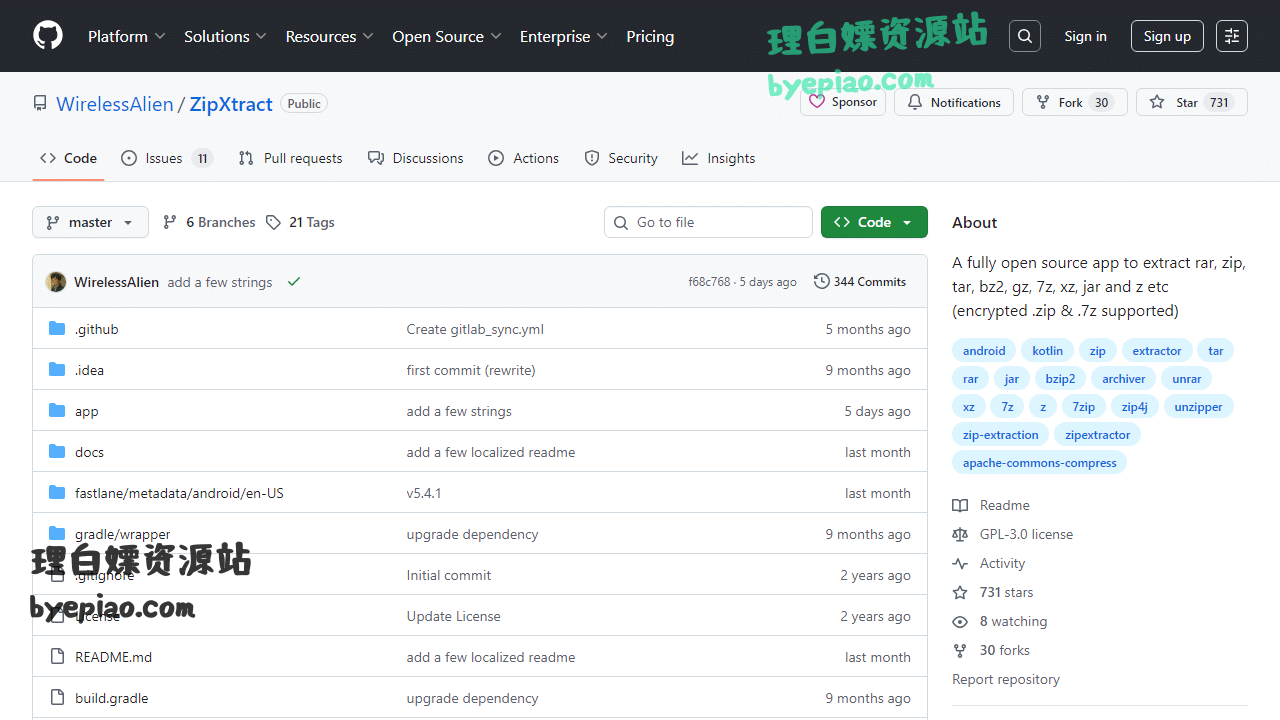
Task: Click the Sign up button
Action: click(x=1167, y=35)
